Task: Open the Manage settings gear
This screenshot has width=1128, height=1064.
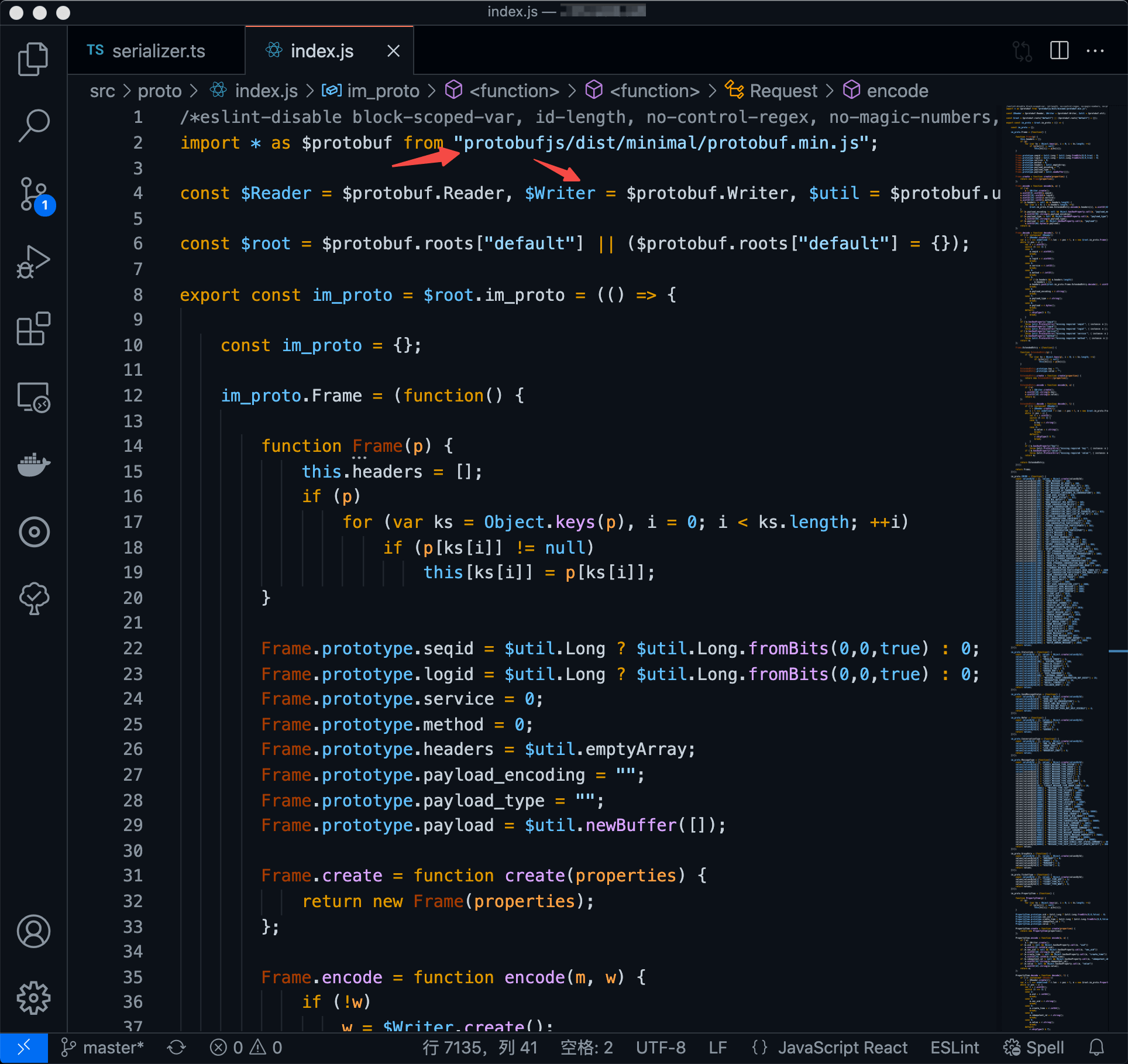Action: [33, 998]
